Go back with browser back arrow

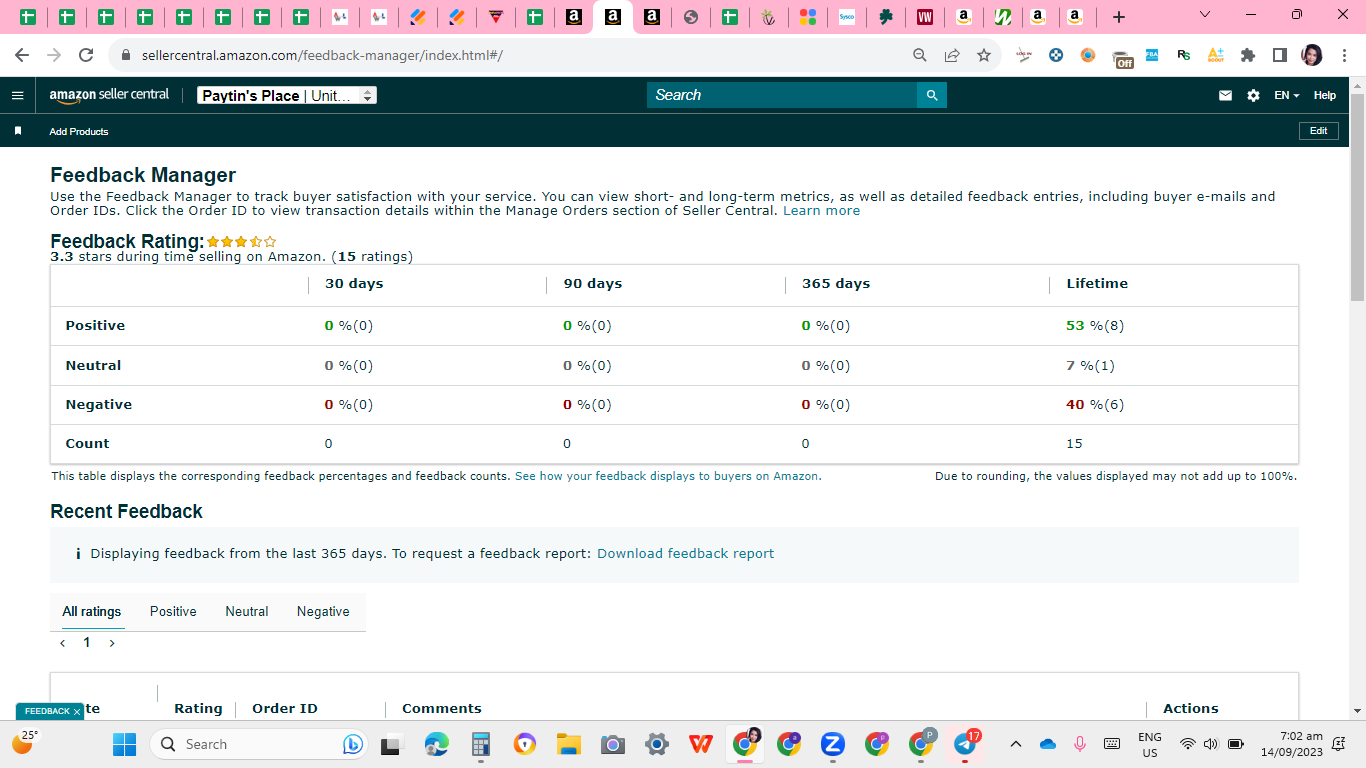[22, 55]
